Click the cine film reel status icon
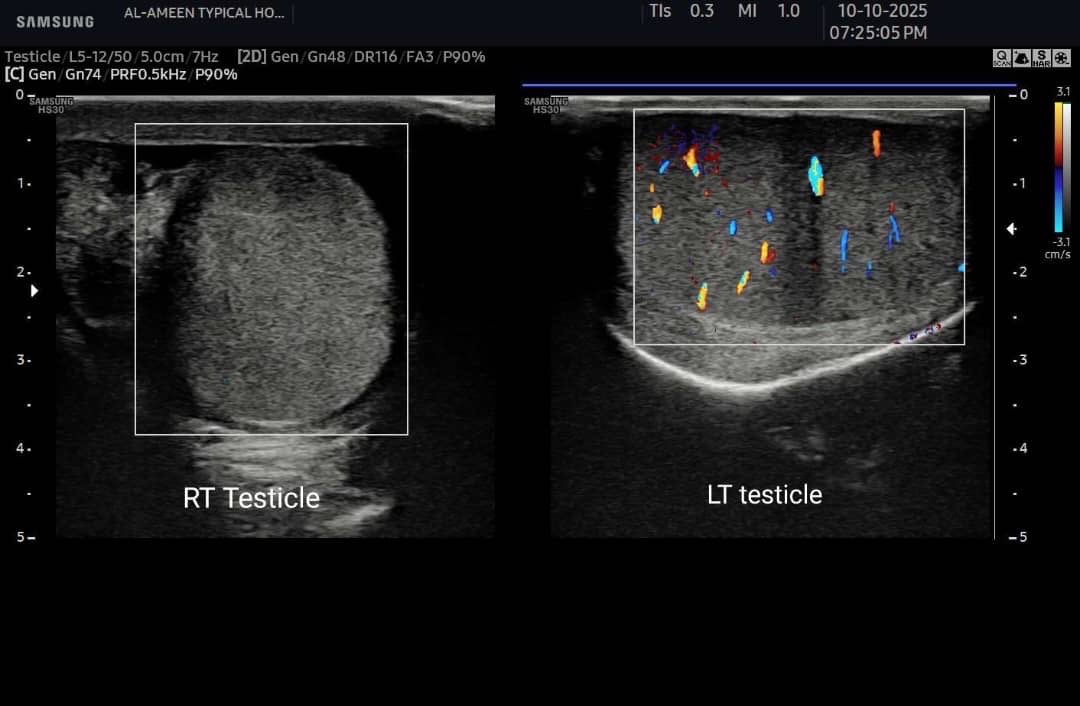This screenshot has width=1080, height=706. pyautogui.click(x=1061, y=58)
